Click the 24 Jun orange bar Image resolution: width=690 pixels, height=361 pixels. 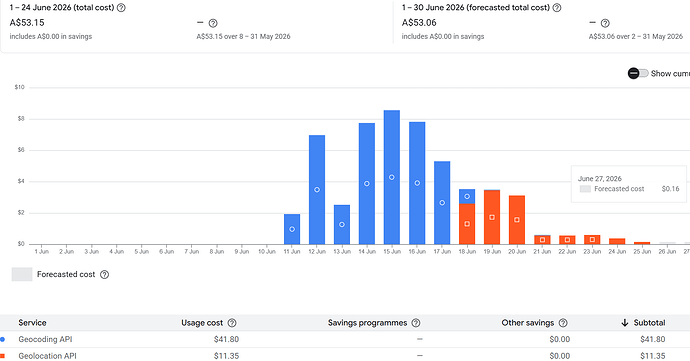tap(617, 241)
